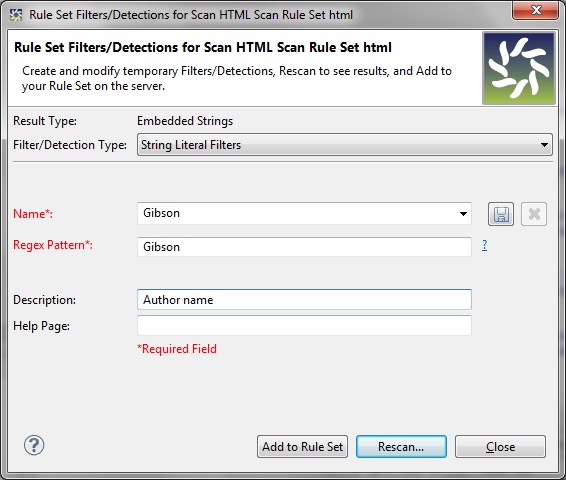Click in the Description text field
Image resolution: width=566 pixels, height=480 pixels.
(x=304, y=299)
